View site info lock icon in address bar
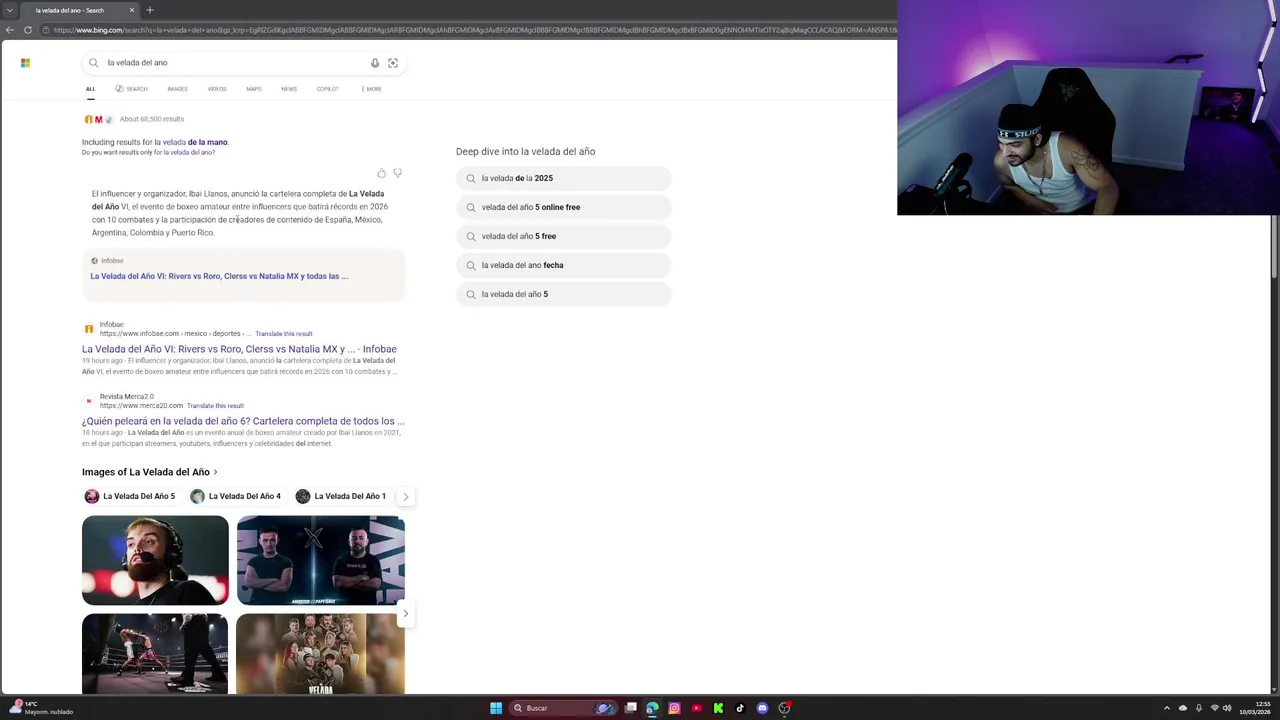Viewport: 1280px width, 720px height. 46,30
